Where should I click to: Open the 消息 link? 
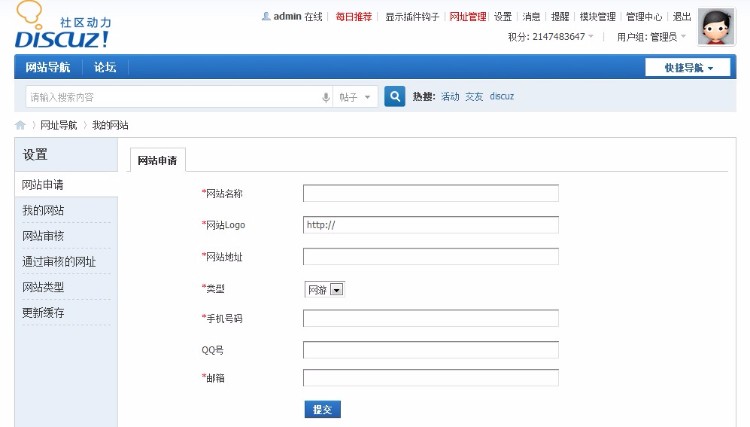tap(531, 17)
